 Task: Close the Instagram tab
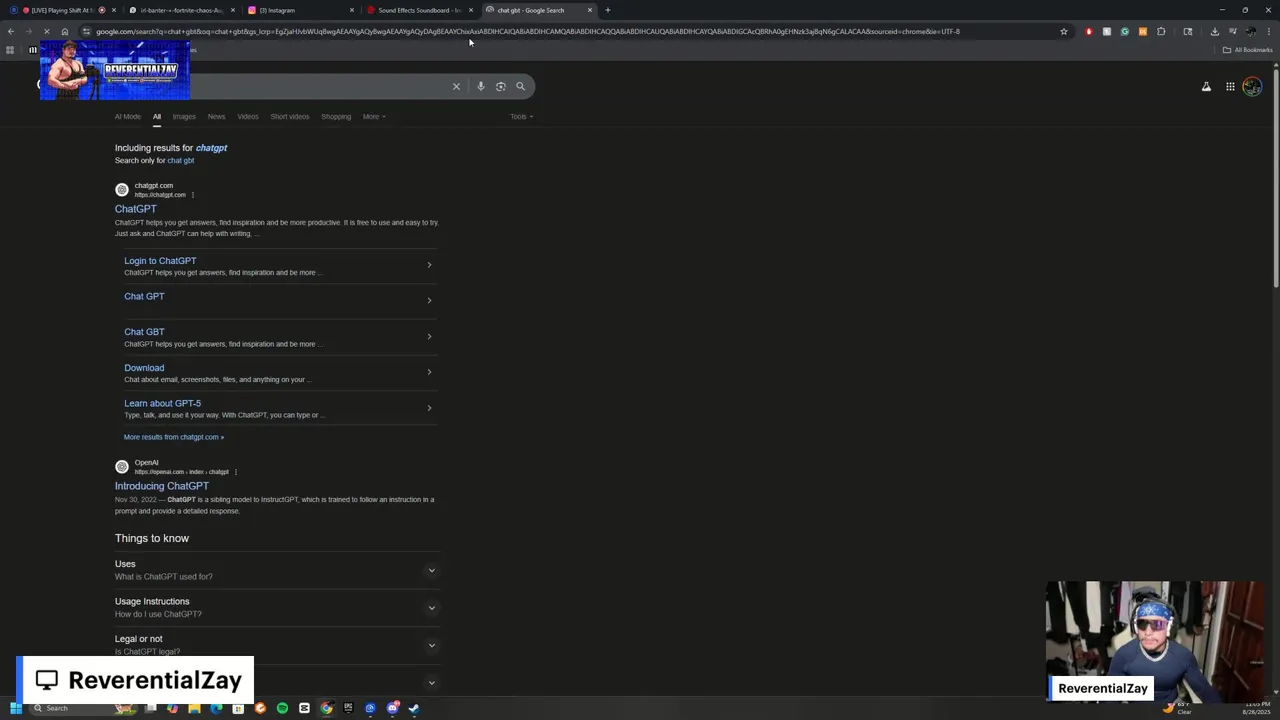(x=352, y=10)
